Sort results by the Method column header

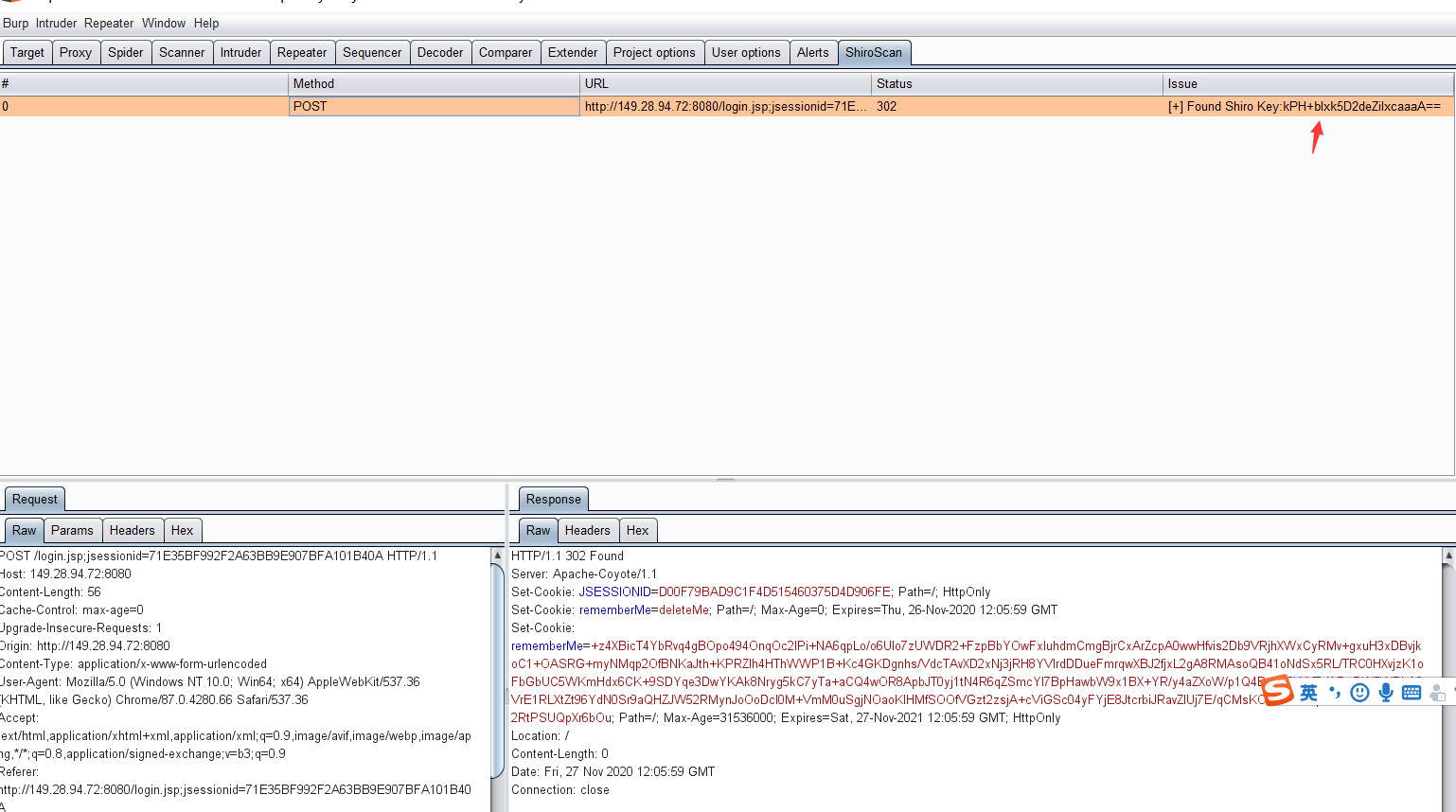pos(434,83)
